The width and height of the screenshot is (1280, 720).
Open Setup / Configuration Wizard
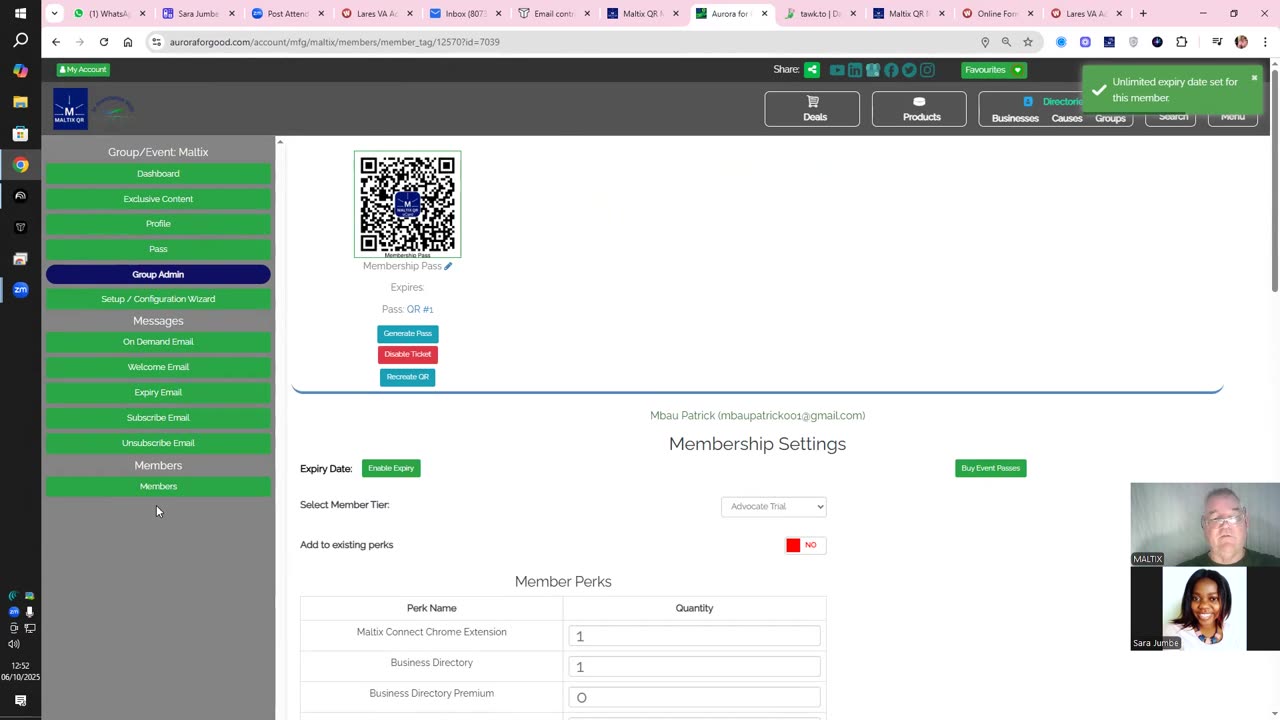(x=158, y=299)
